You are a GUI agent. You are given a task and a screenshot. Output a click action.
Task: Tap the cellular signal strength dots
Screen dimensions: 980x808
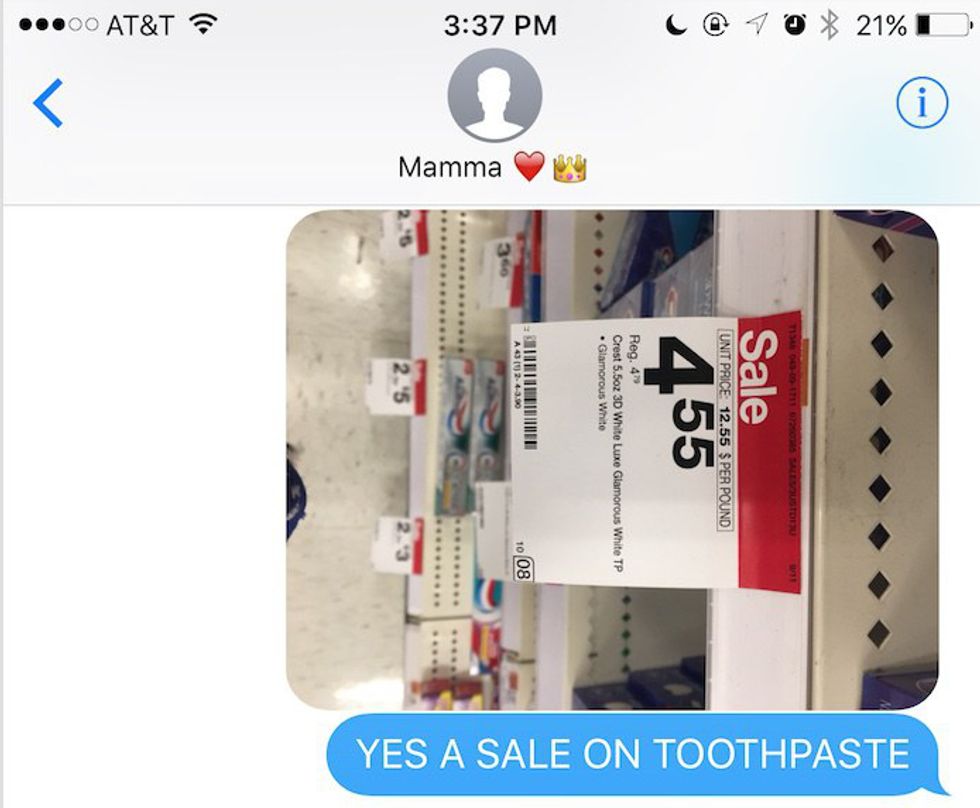(59, 25)
